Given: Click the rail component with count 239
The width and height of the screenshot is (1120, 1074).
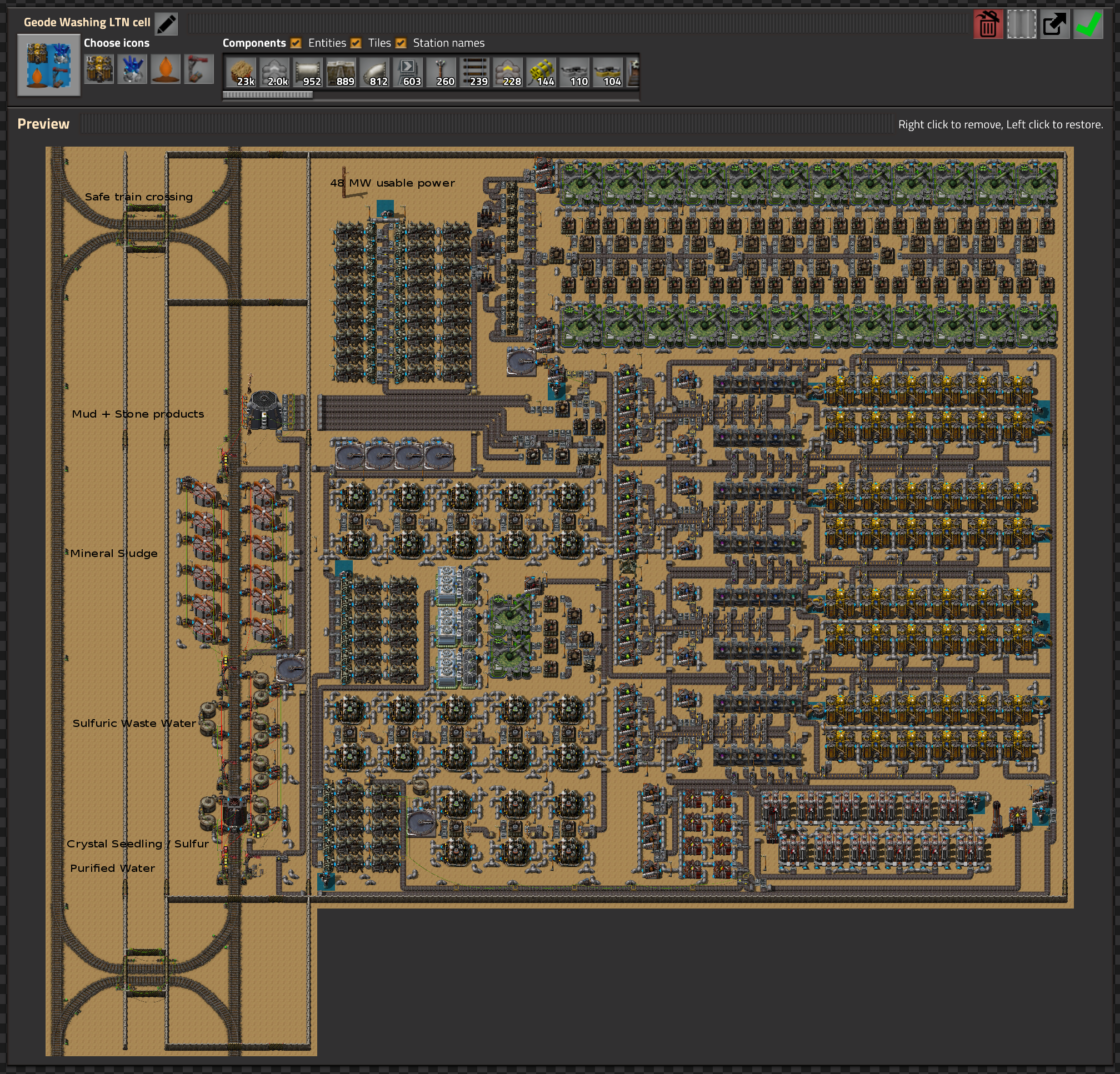Looking at the screenshot, I should point(475,72).
